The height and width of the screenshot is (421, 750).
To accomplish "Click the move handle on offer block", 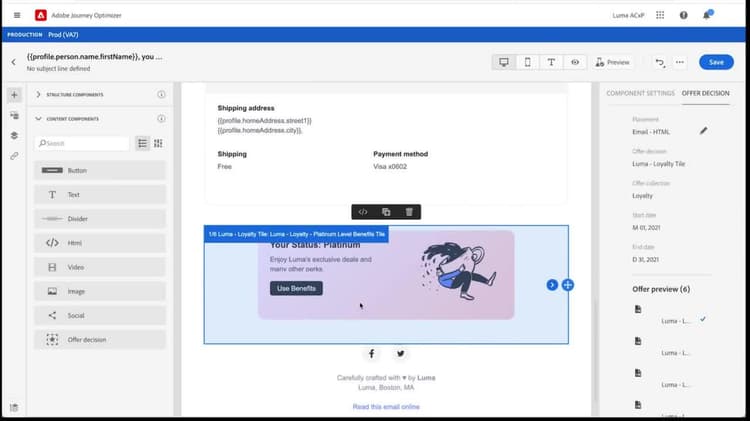I will (568, 285).
